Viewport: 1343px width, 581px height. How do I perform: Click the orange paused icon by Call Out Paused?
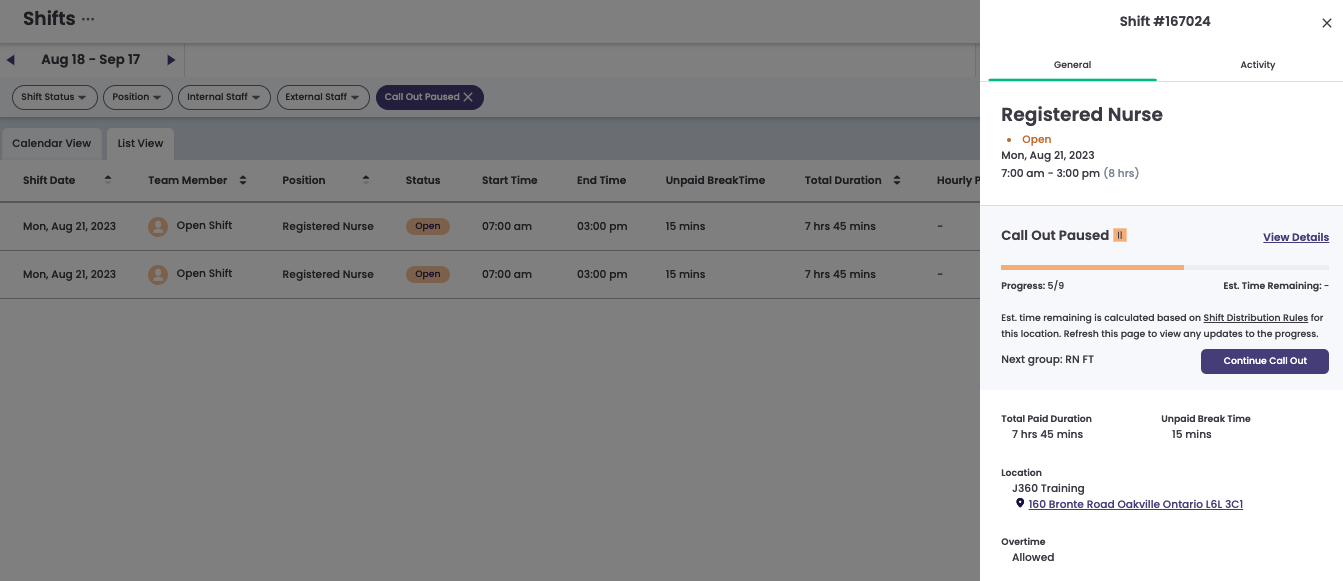pyautogui.click(x=1120, y=236)
